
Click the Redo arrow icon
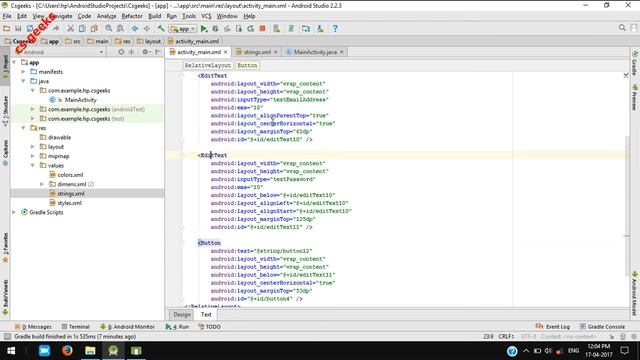coord(56,29)
